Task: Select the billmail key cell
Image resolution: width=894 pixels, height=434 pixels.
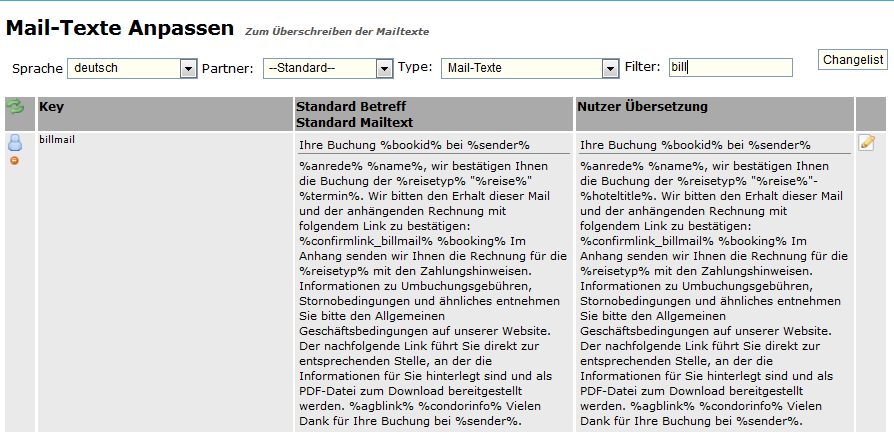Action: (58, 139)
